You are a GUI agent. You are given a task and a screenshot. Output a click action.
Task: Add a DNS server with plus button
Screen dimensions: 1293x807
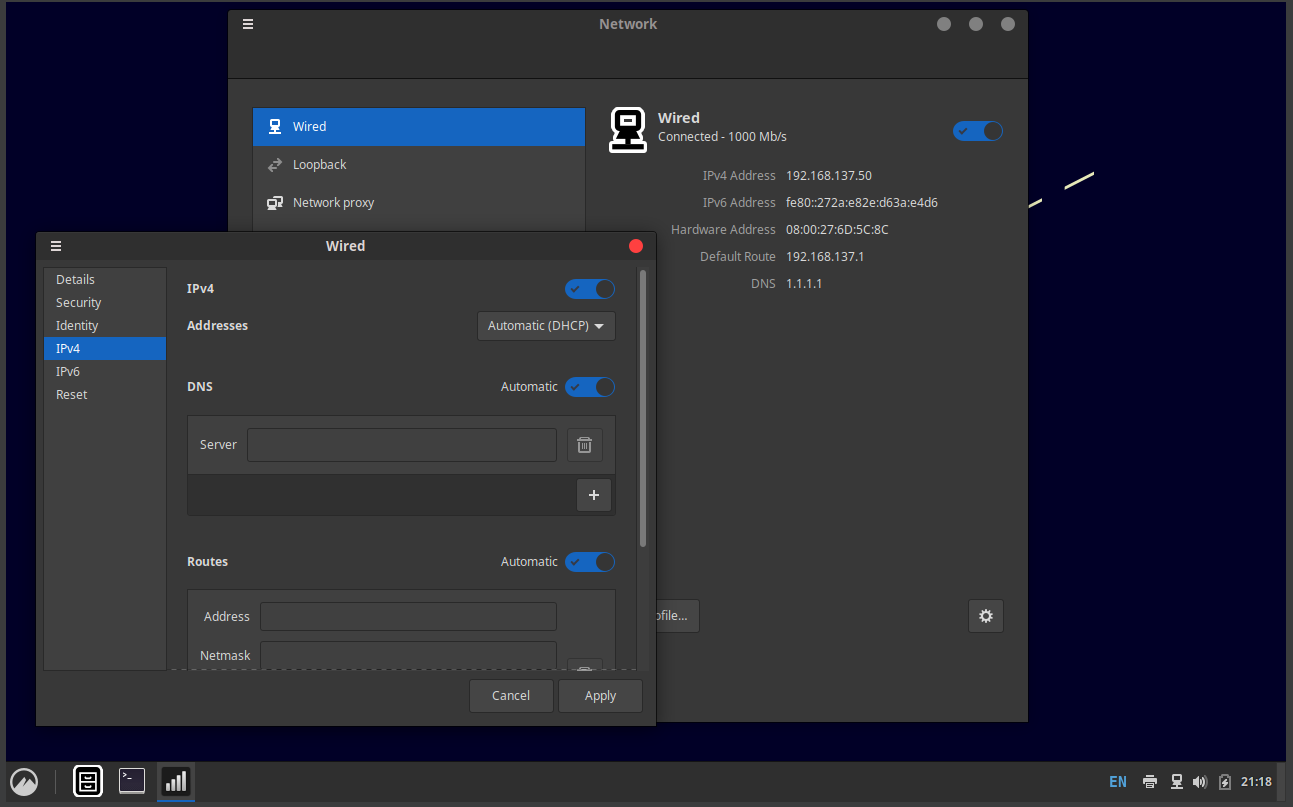coord(594,495)
